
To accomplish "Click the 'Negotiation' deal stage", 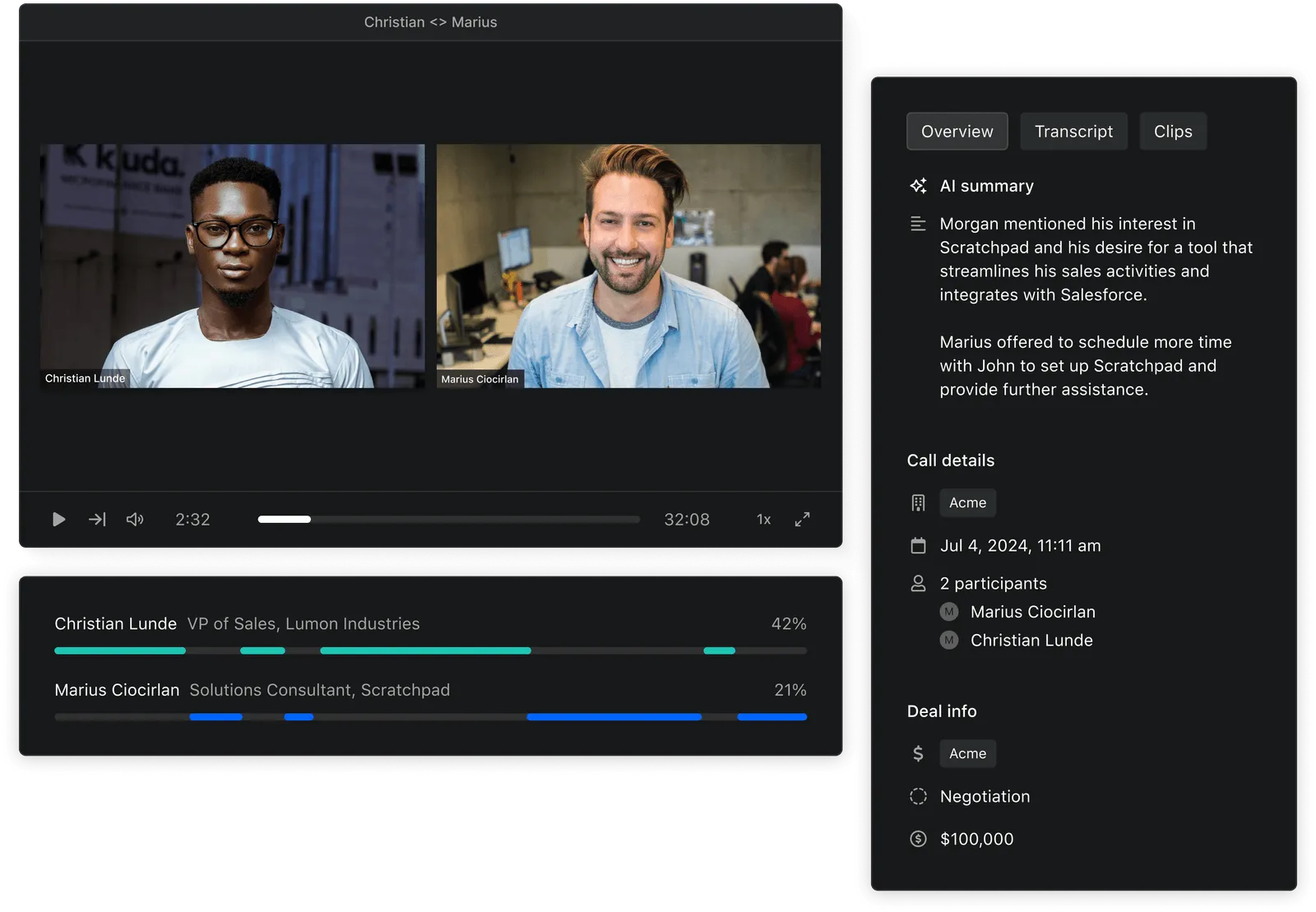I will [985, 797].
